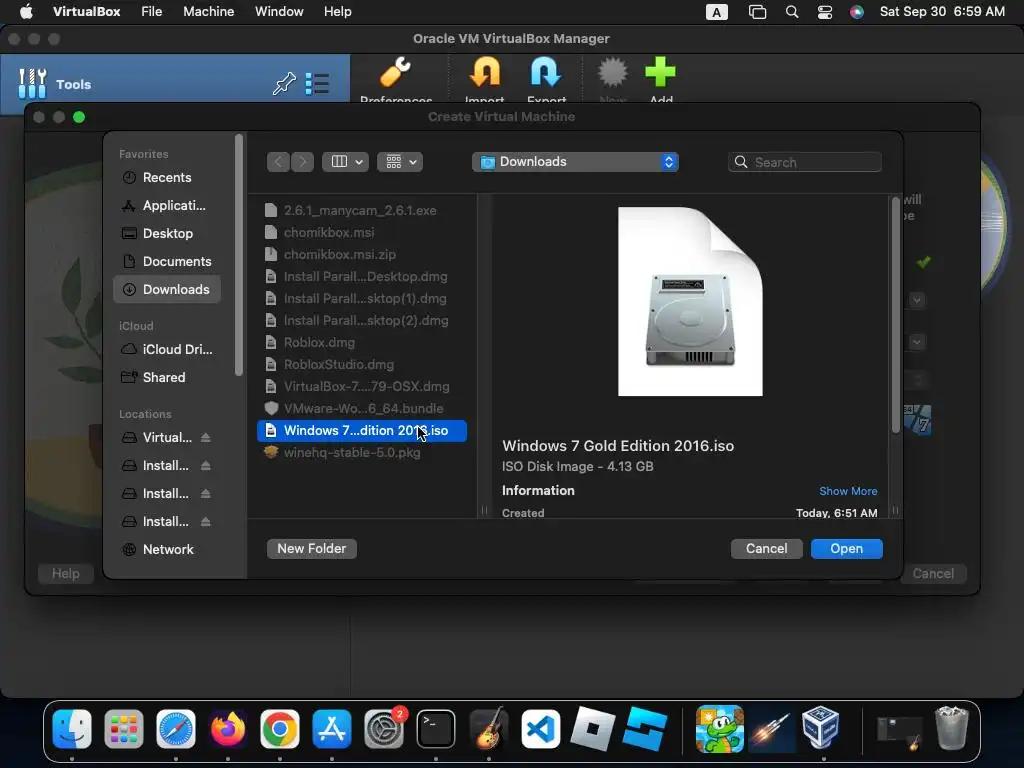Eject the first Install... volume
Screen dimensions: 1024x768
pos(206,466)
